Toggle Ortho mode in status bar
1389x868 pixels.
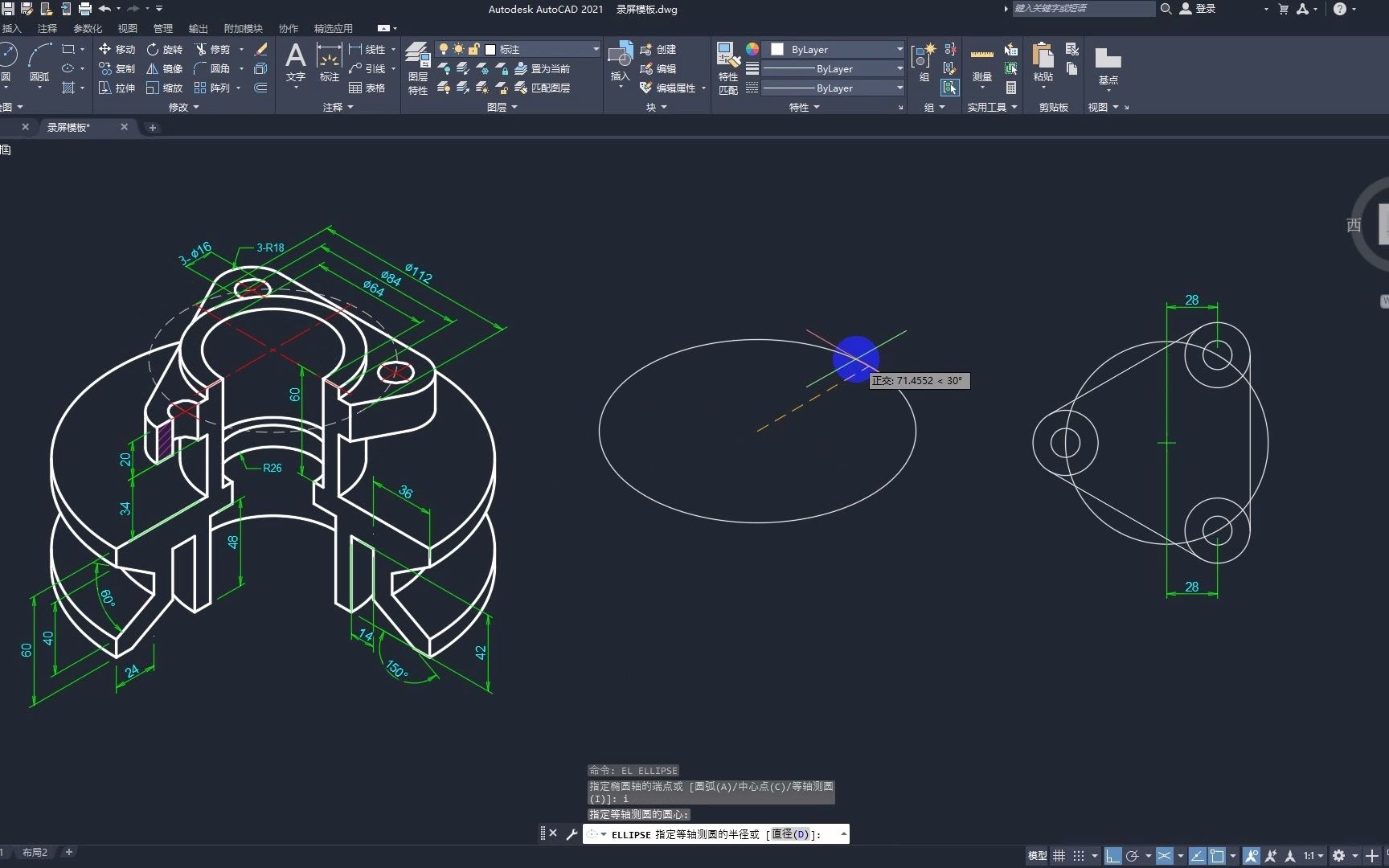tap(1112, 856)
